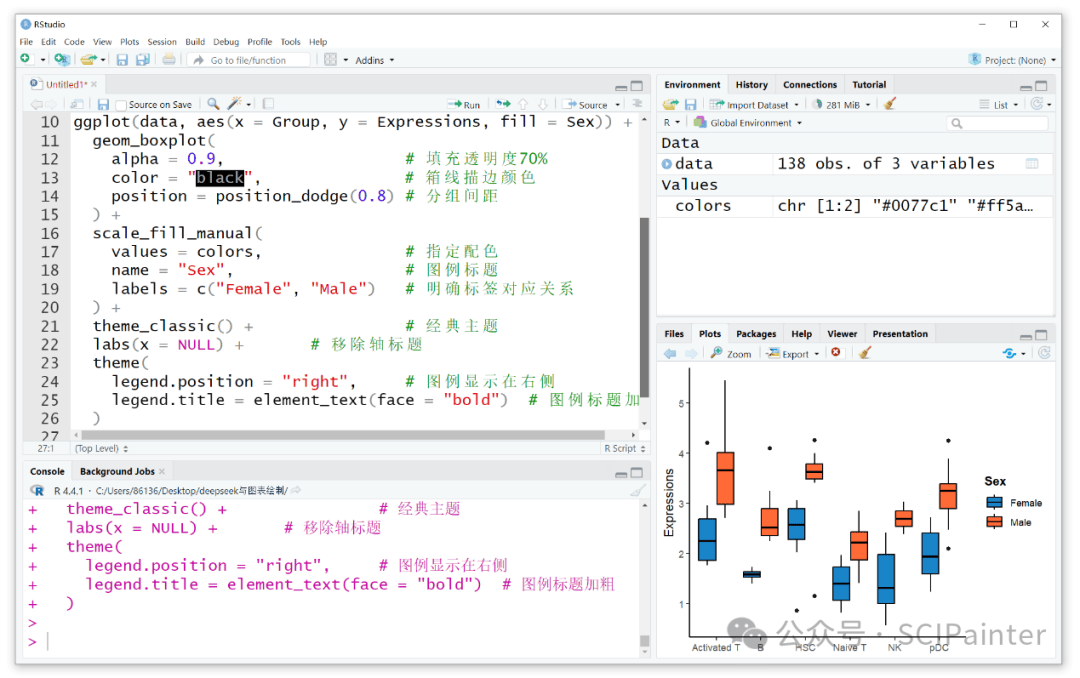This screenshot has width=1080, height=678.
Task: Click the Create Project icon
Action: [61, 60]
